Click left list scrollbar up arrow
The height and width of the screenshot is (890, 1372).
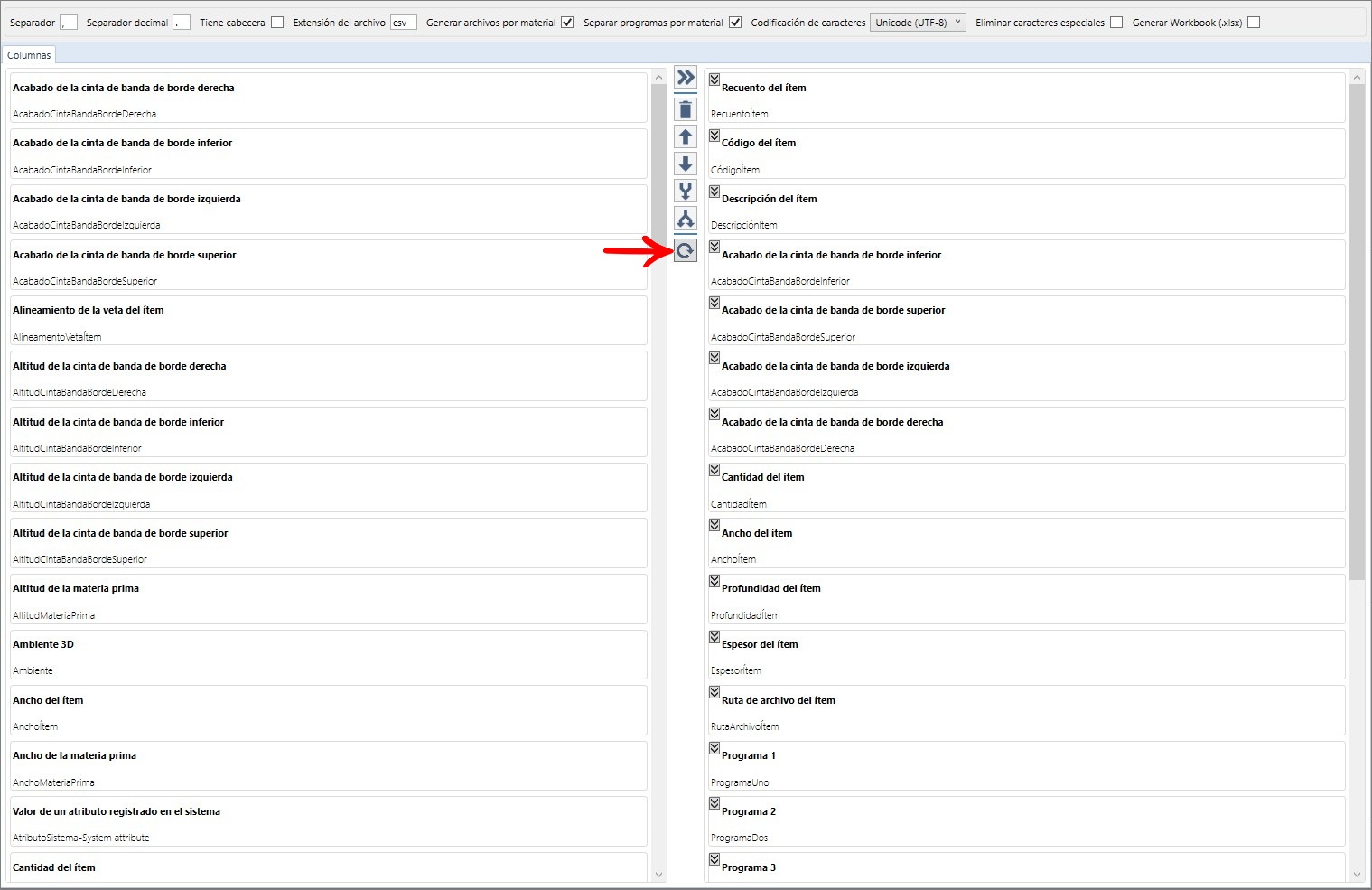(x=658, y=78)
